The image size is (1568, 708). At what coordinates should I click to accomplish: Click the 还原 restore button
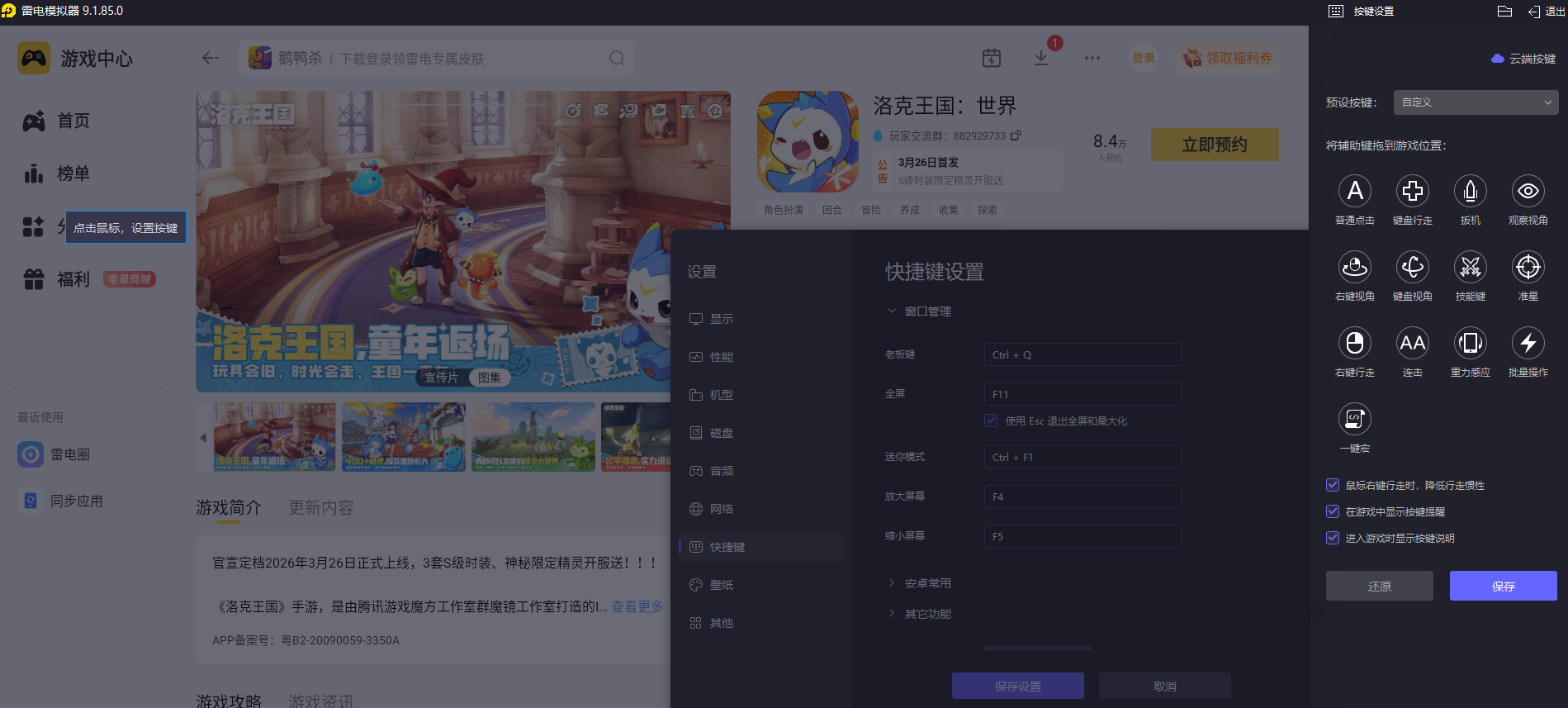click(x=1379, y=586)
